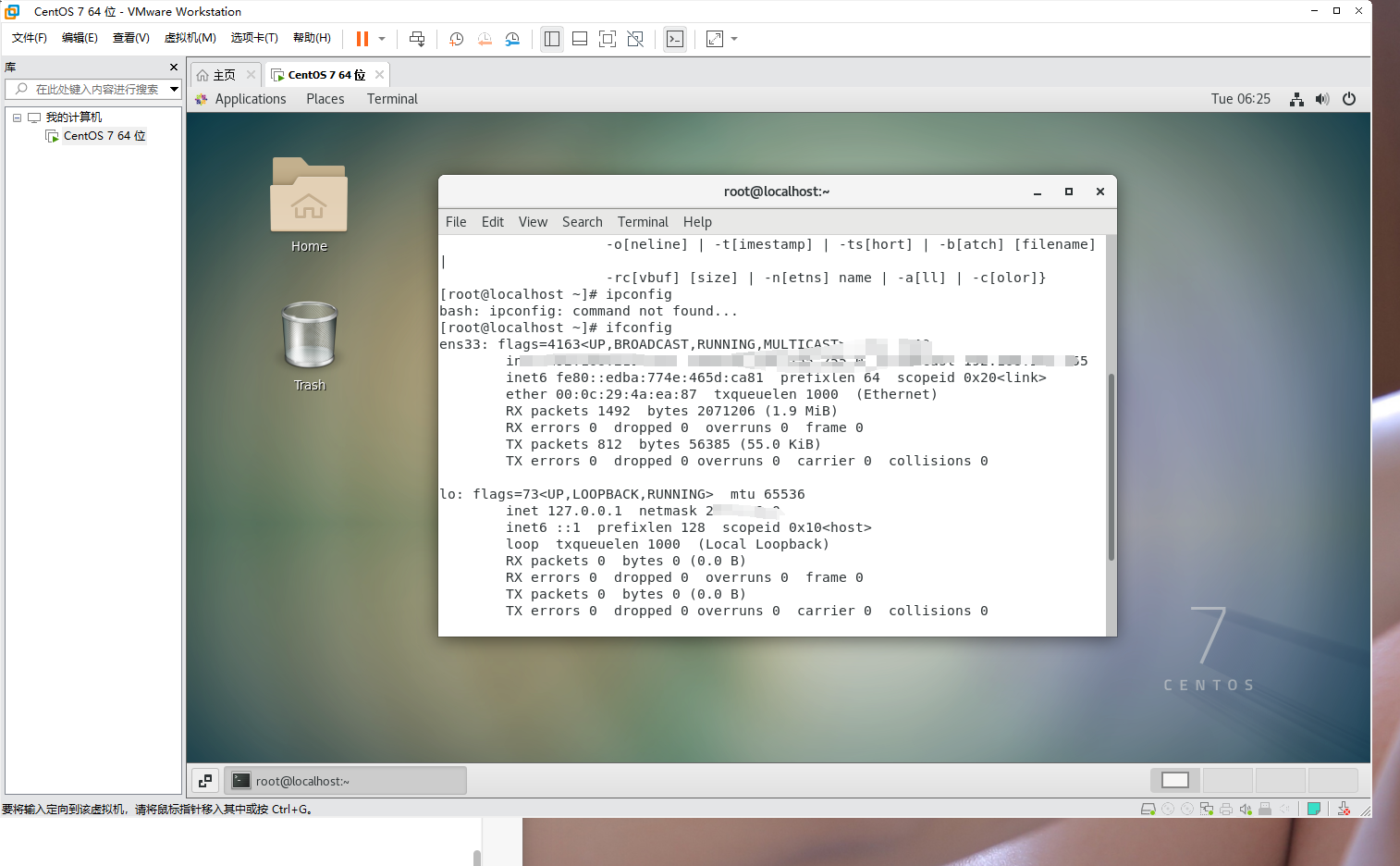The width and height of the screenshot is (1400, 866).
Task: Enter full screen mode from the toolbar
Action: click(608, 39)
